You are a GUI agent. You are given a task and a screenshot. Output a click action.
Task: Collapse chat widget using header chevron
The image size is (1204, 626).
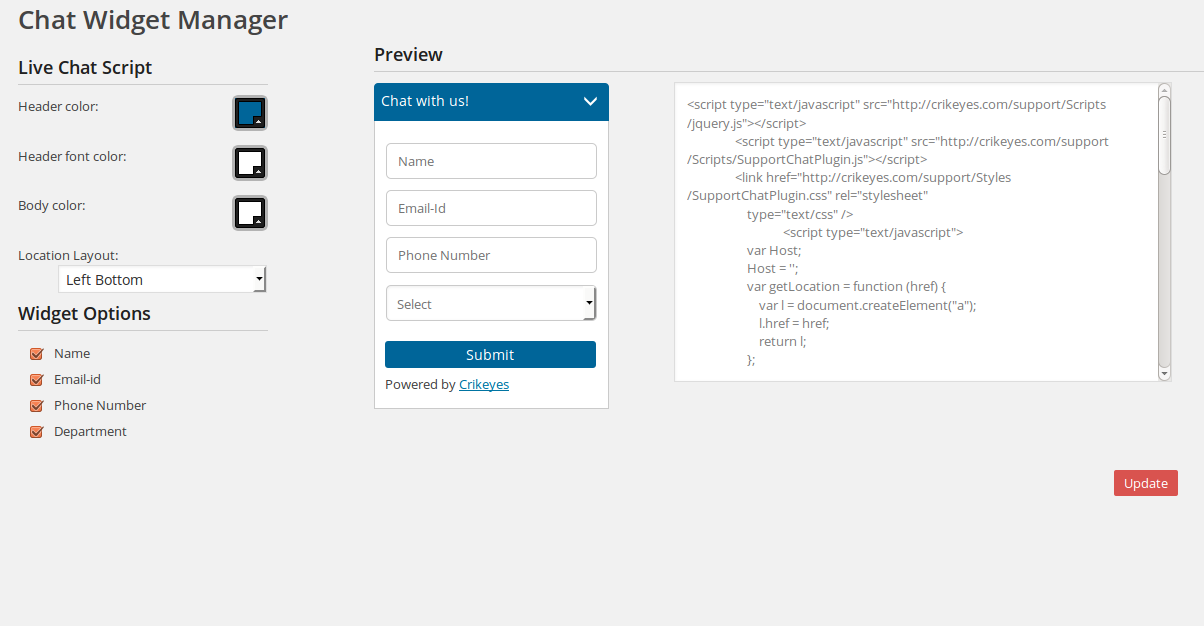(x=590, y=101)
